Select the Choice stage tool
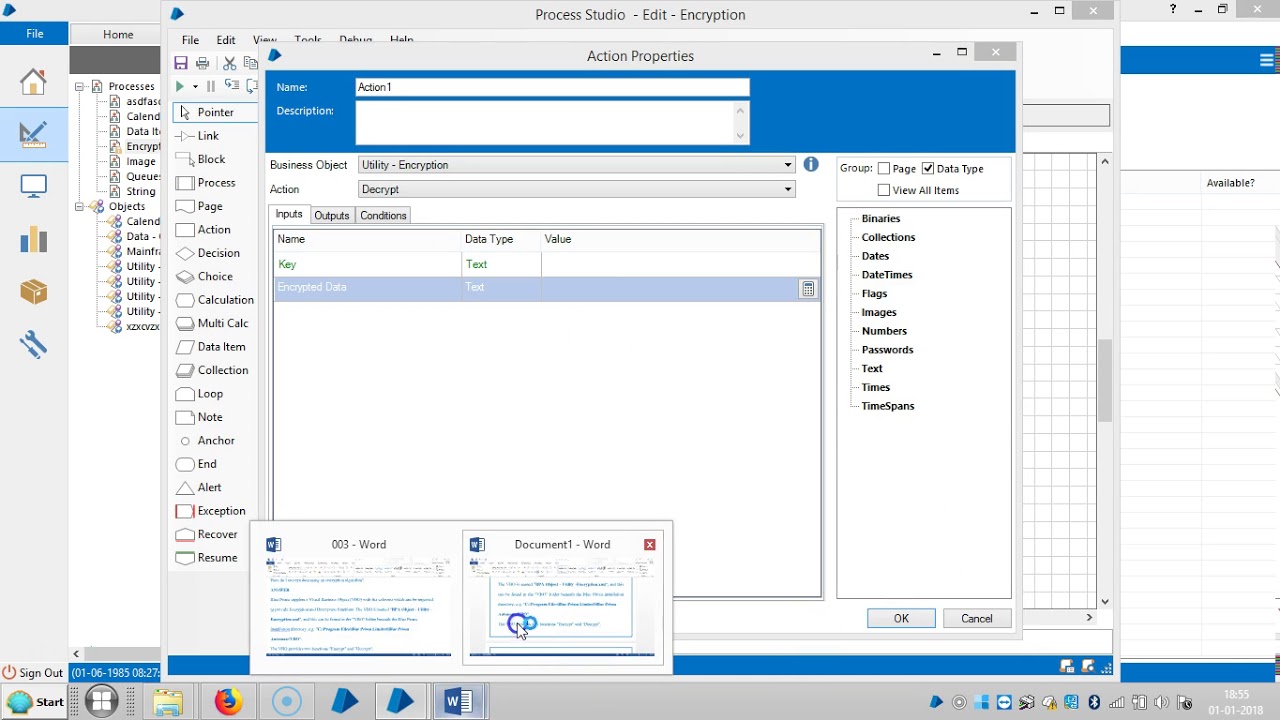This screenshot has width=1280, height=720. click(x=213, y=276)
